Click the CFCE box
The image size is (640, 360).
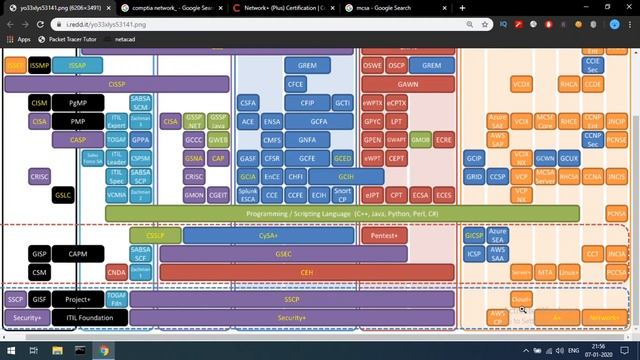296,84
